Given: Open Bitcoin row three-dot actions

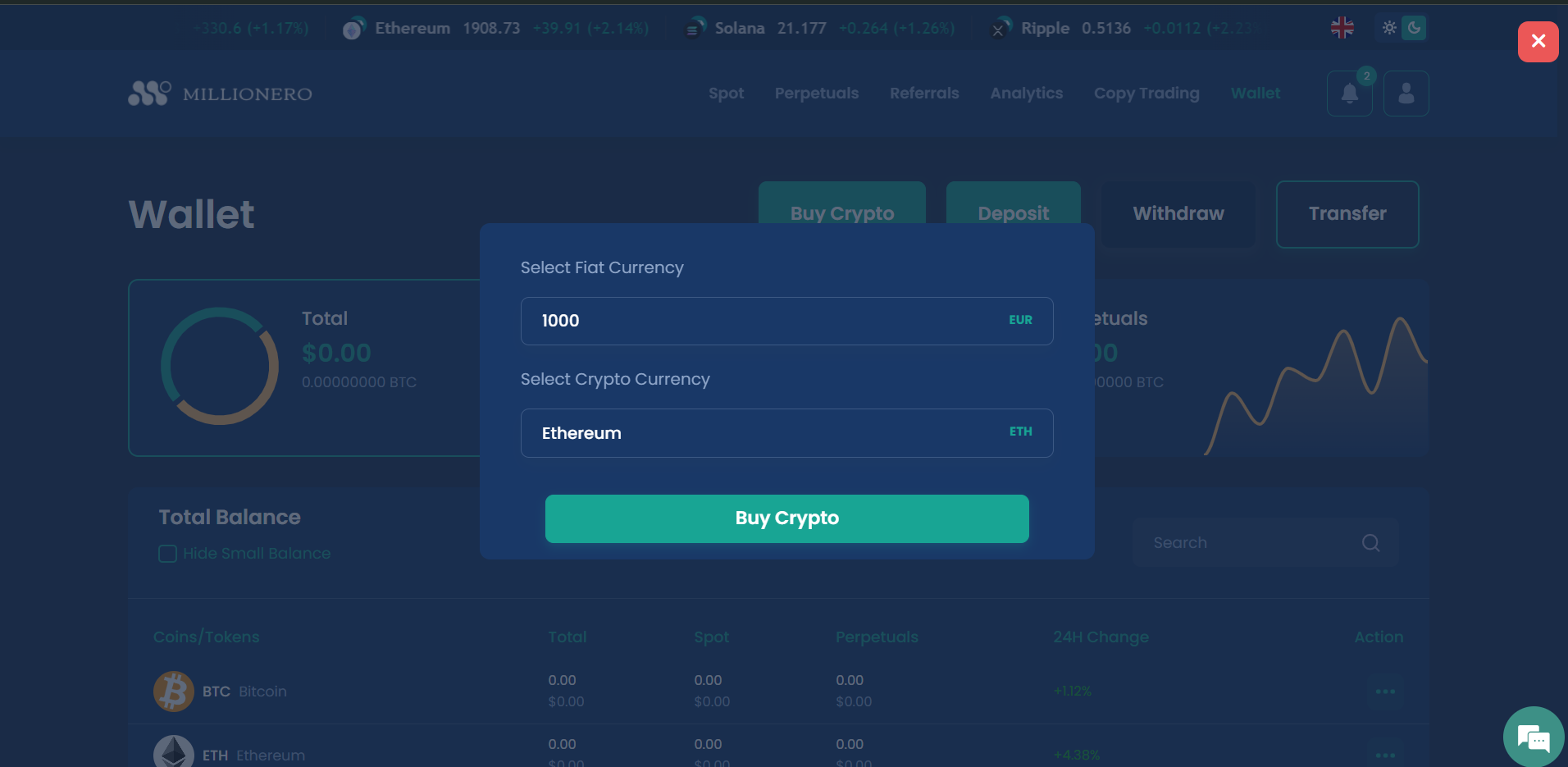Looking at the screenshot, I should click(1385, 692).
